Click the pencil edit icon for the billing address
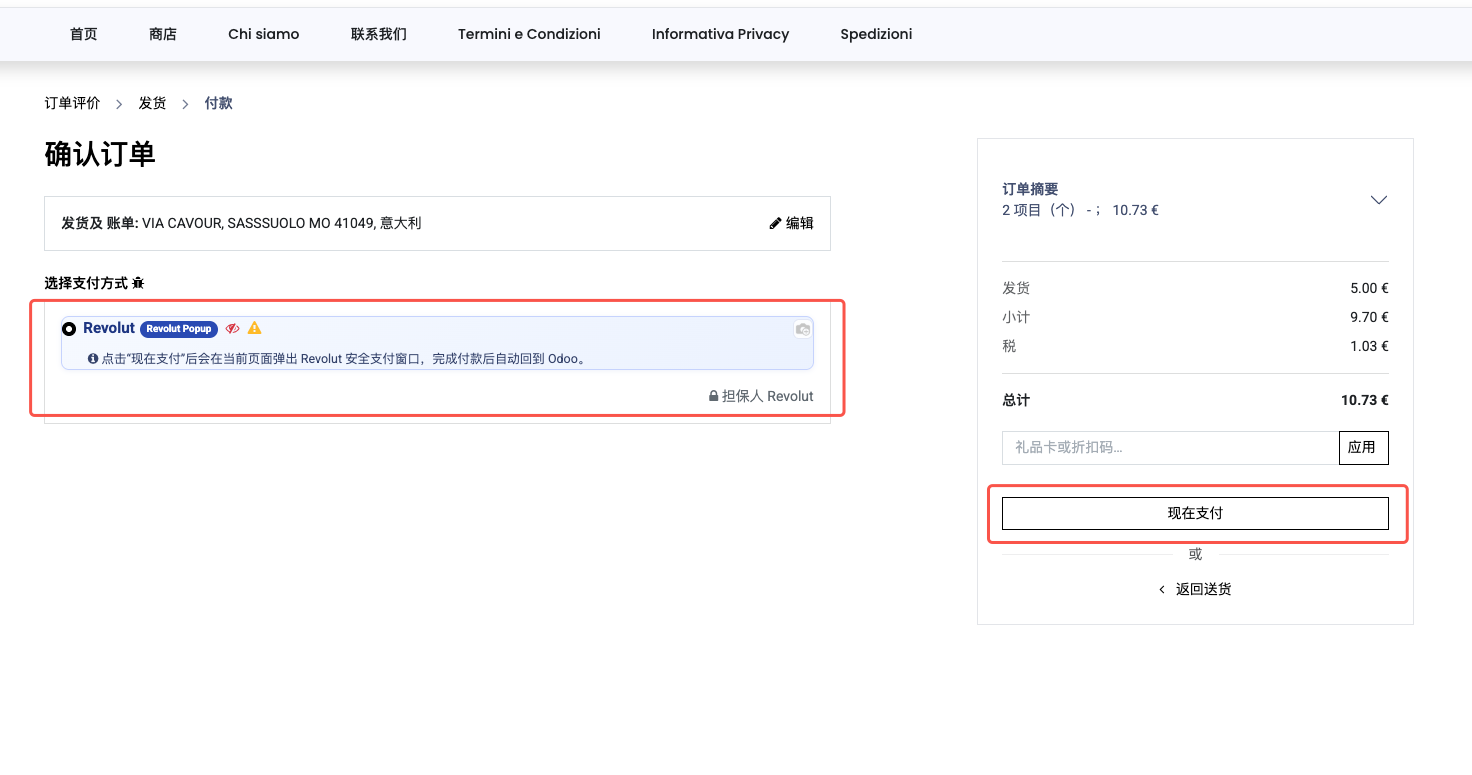This screenshot has height=775, width=1472. point(777,223)
